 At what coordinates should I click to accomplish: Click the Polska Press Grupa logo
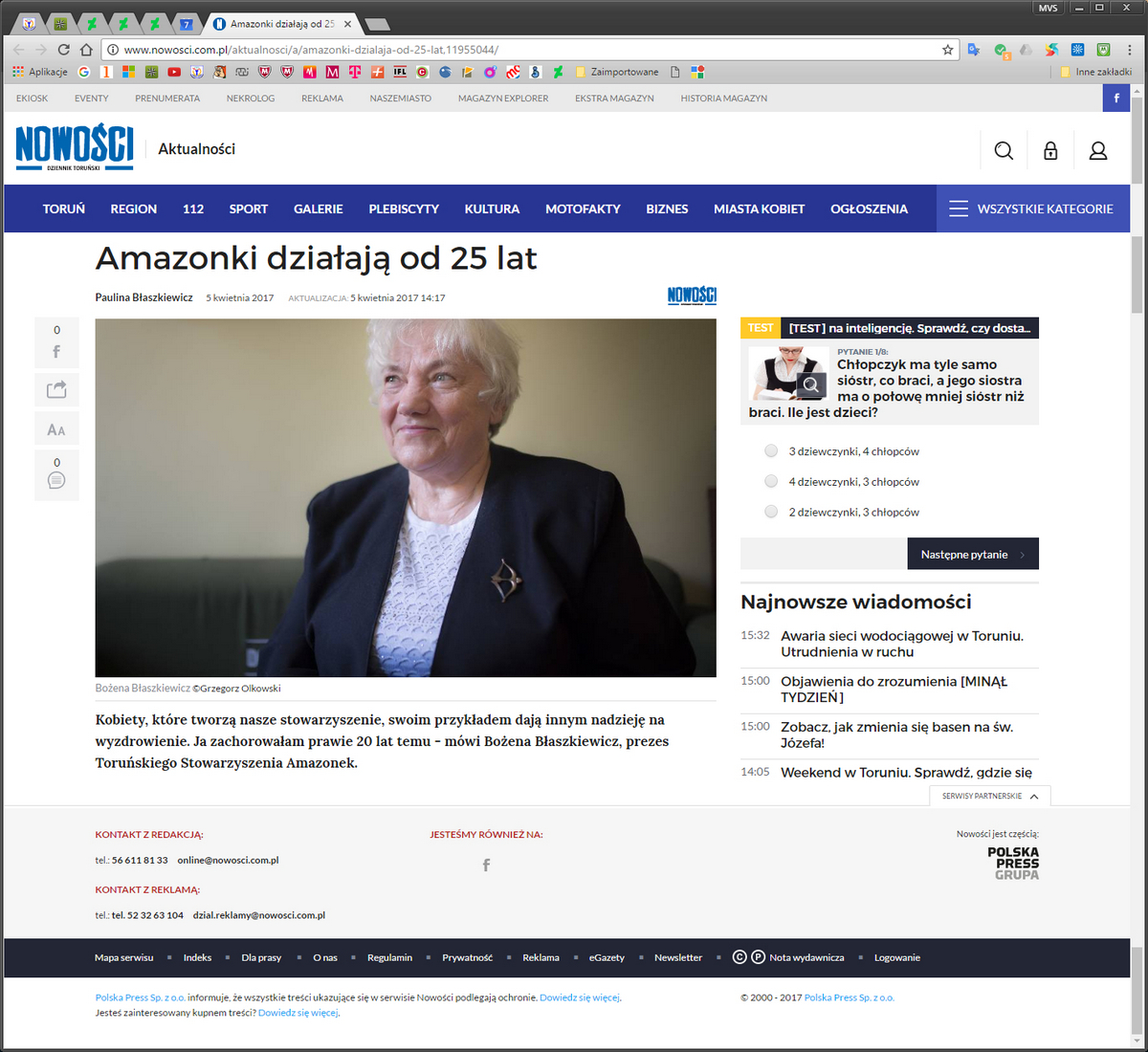(1013, 864)
